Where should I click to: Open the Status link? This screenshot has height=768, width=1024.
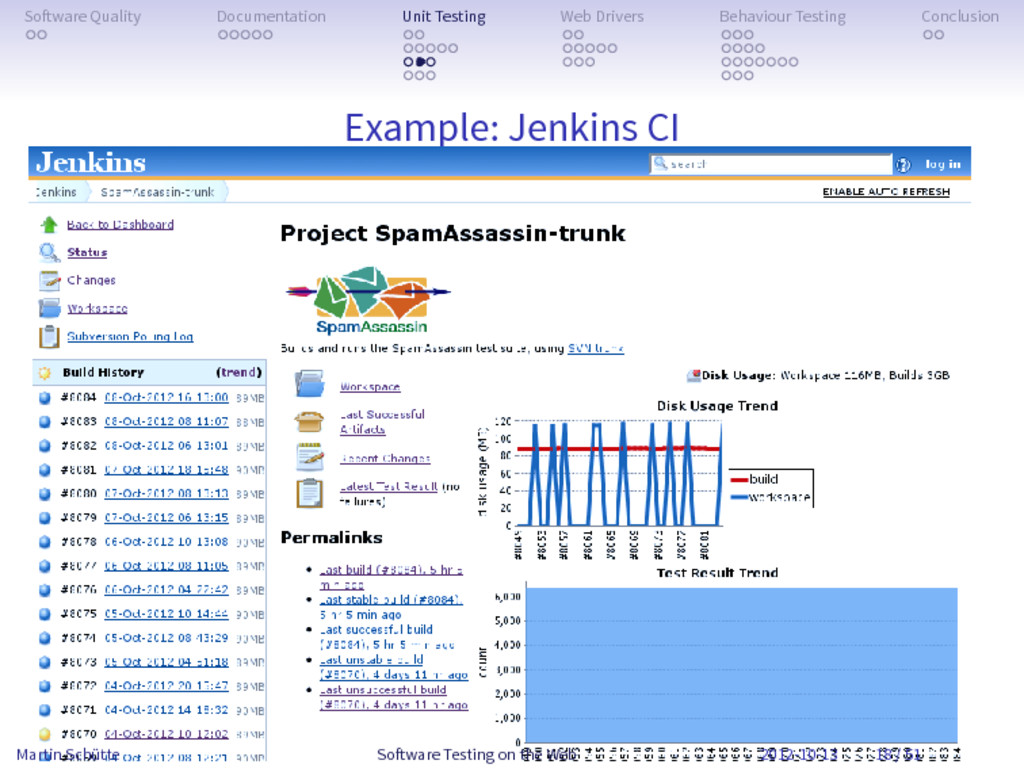point(87,252)
